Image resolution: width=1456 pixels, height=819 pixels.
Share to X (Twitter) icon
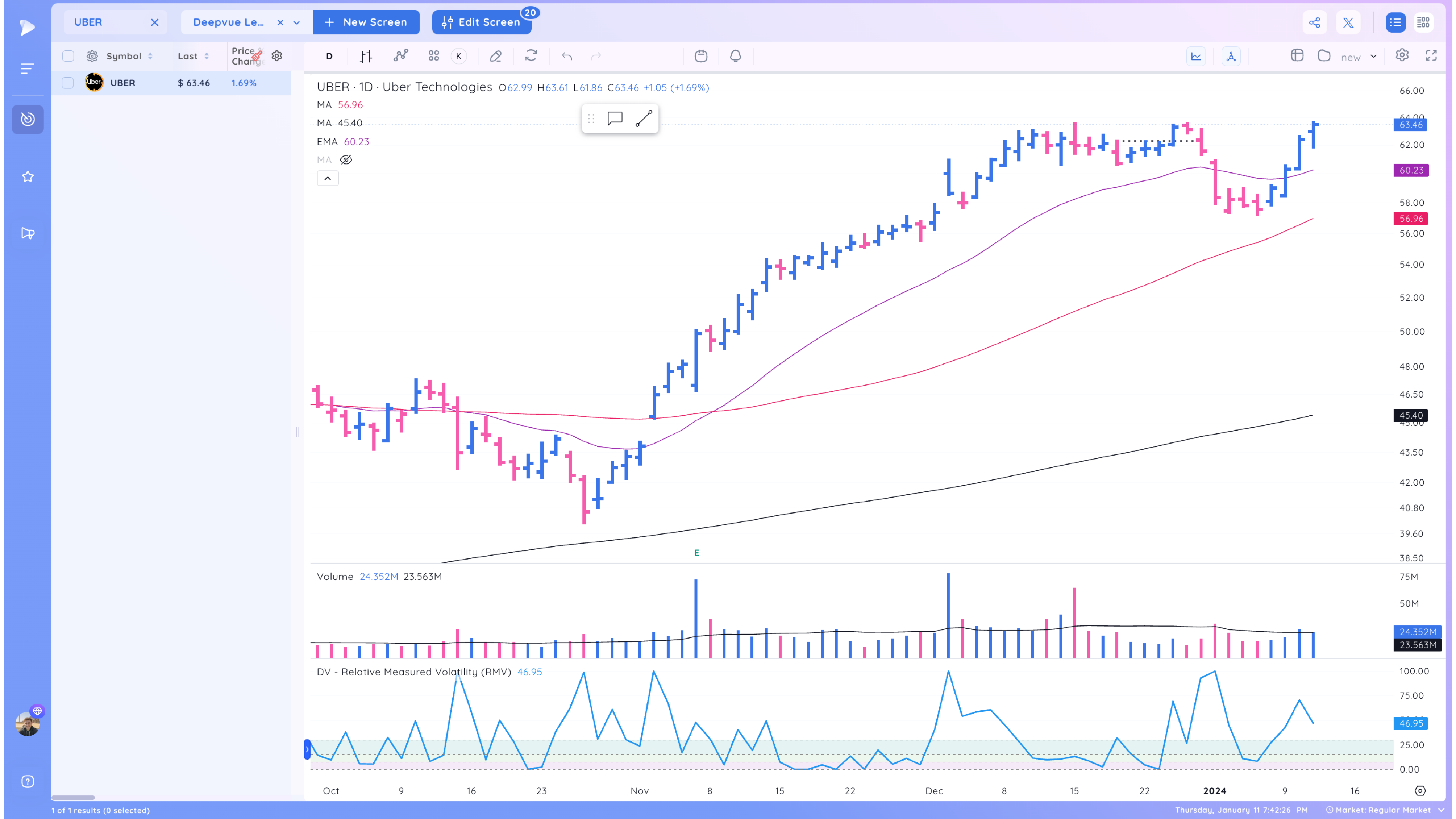point(1348,22)
